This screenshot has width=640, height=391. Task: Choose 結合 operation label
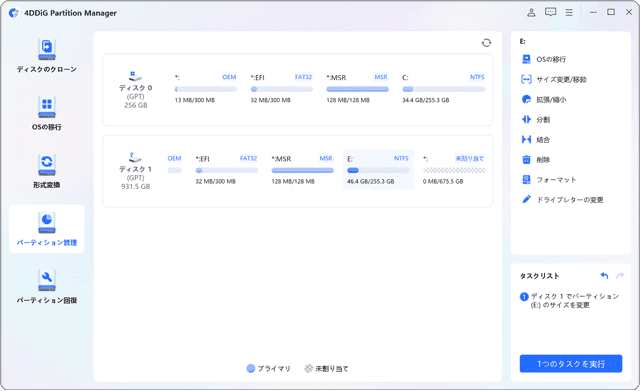pyautogui.click(x=543, y=140)
